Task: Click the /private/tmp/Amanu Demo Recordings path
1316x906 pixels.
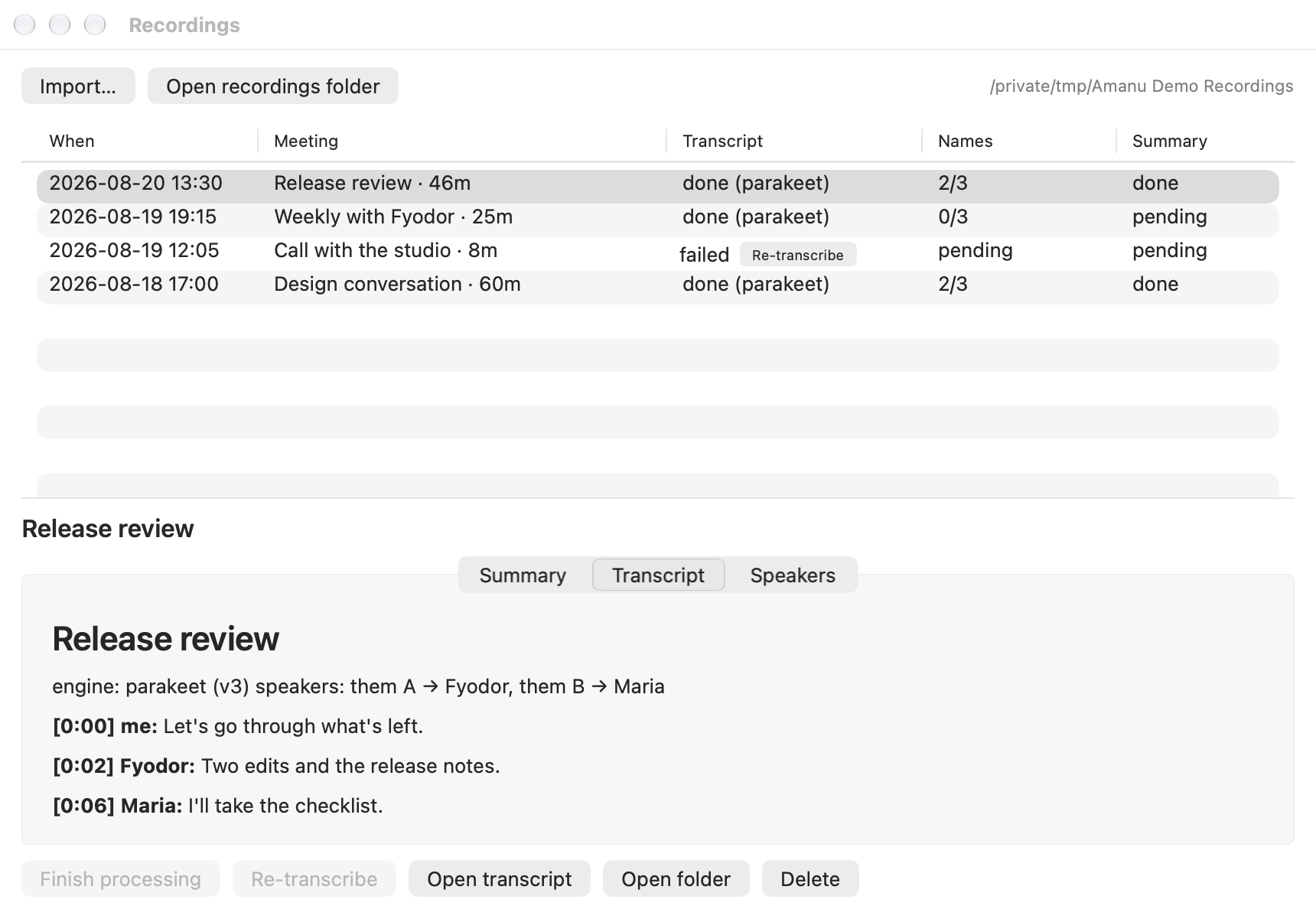Action: (1142, 86)
